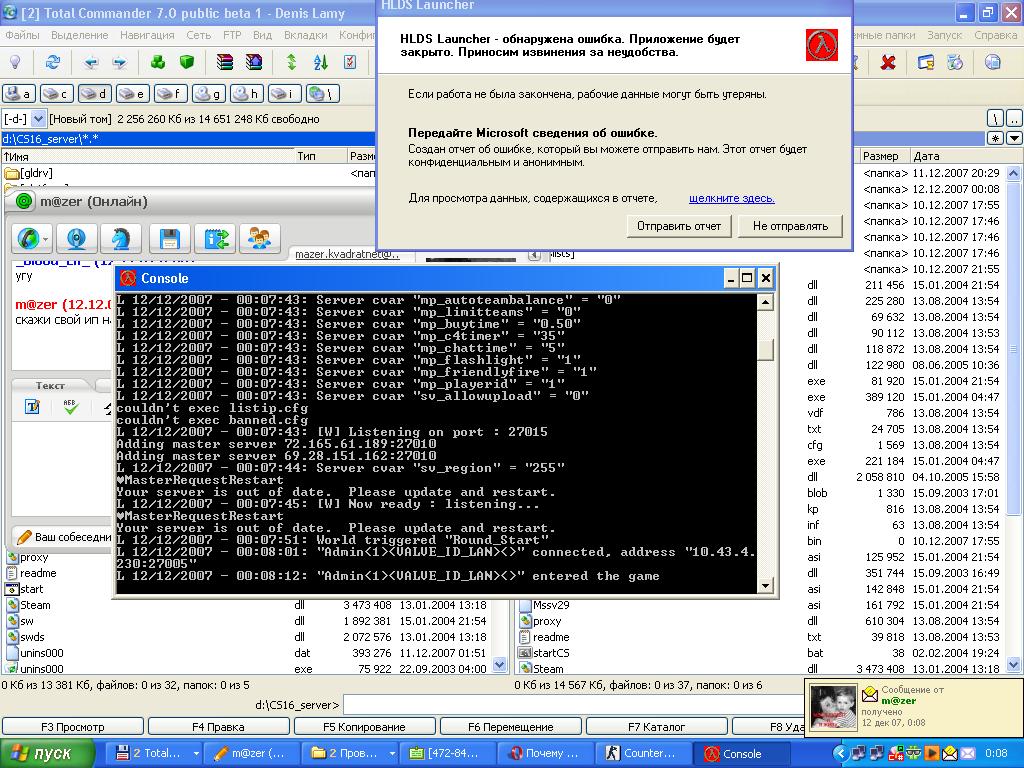Open dropdown arrow next to 2 Пров taskbar group

391,753
